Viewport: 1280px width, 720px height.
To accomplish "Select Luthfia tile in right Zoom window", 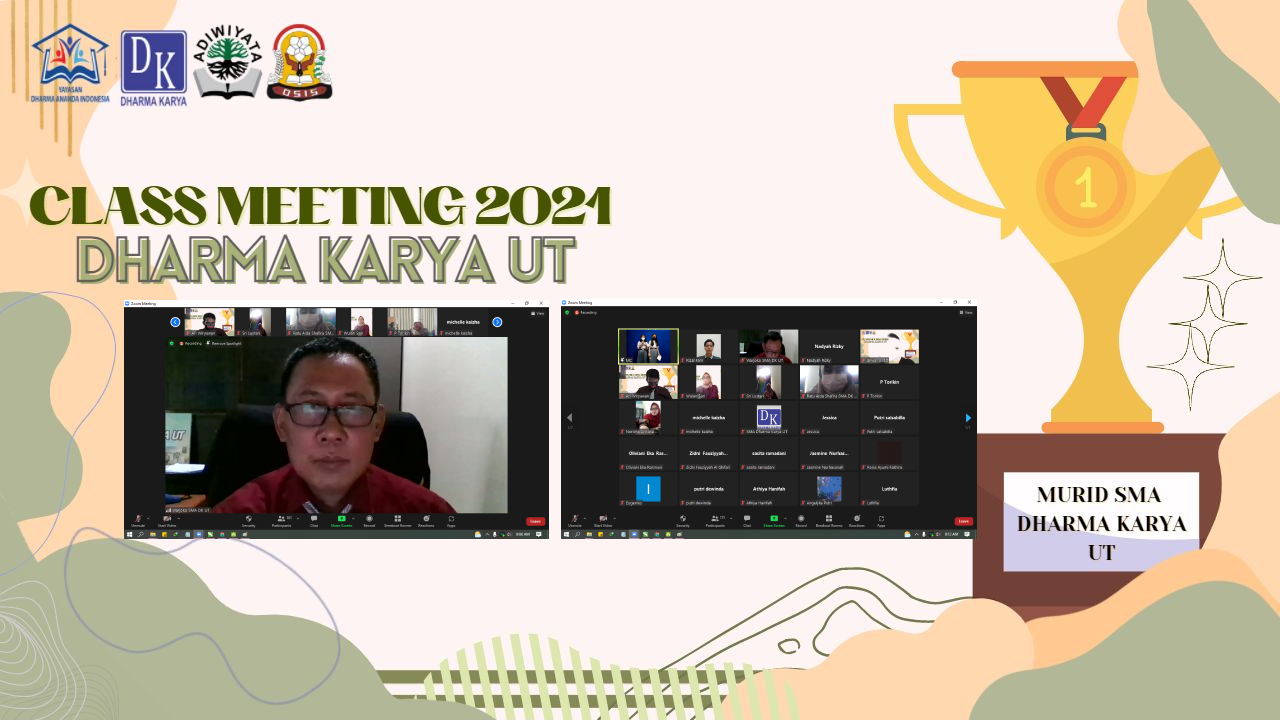I will pyautogui.click(x=889, y=490).
